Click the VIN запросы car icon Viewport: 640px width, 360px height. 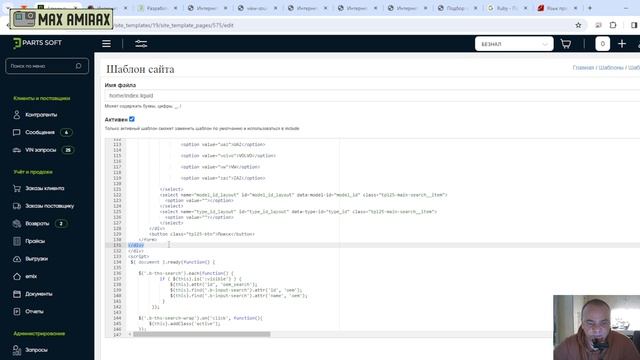17,150
